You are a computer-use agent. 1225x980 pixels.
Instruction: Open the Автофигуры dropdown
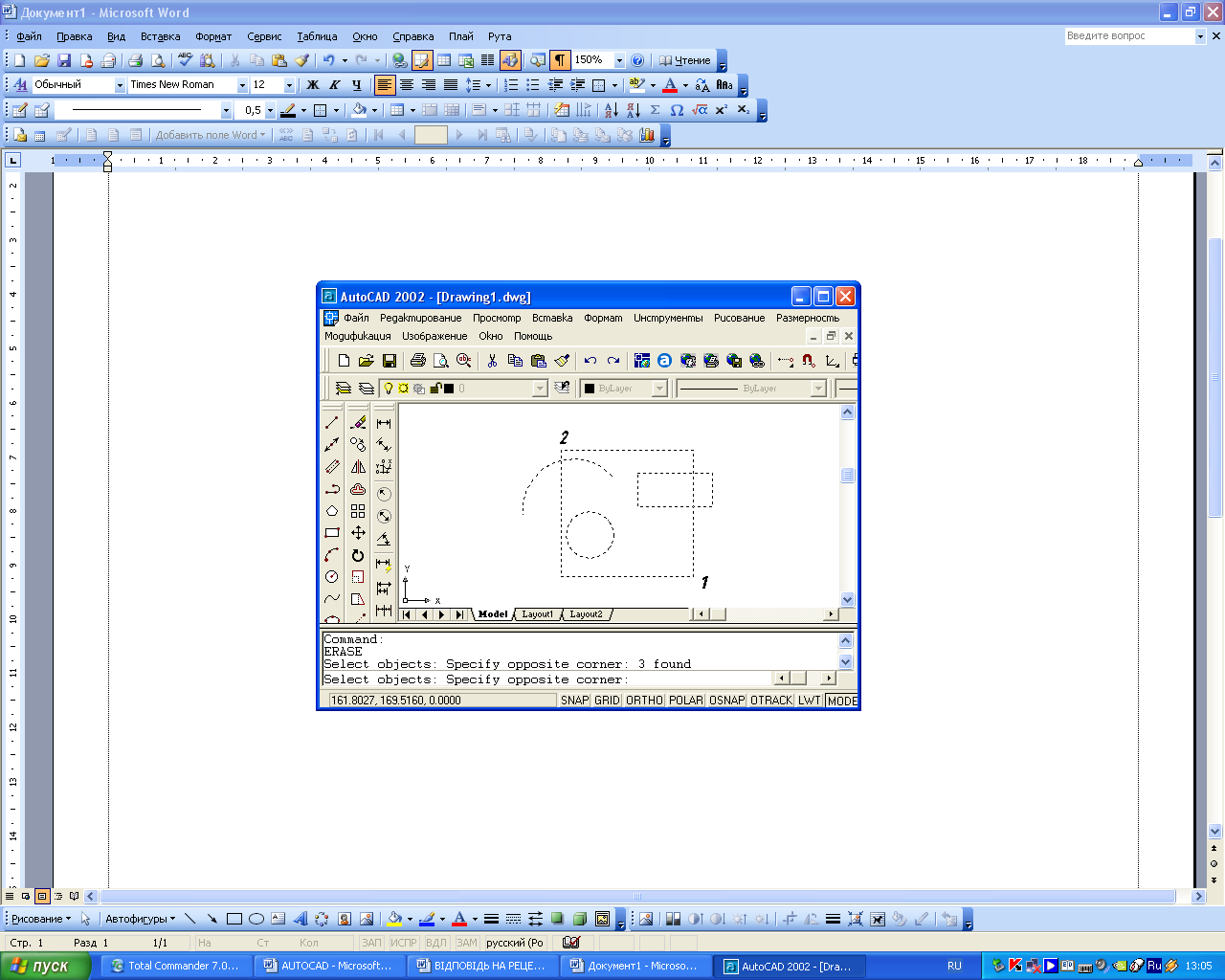140,919
